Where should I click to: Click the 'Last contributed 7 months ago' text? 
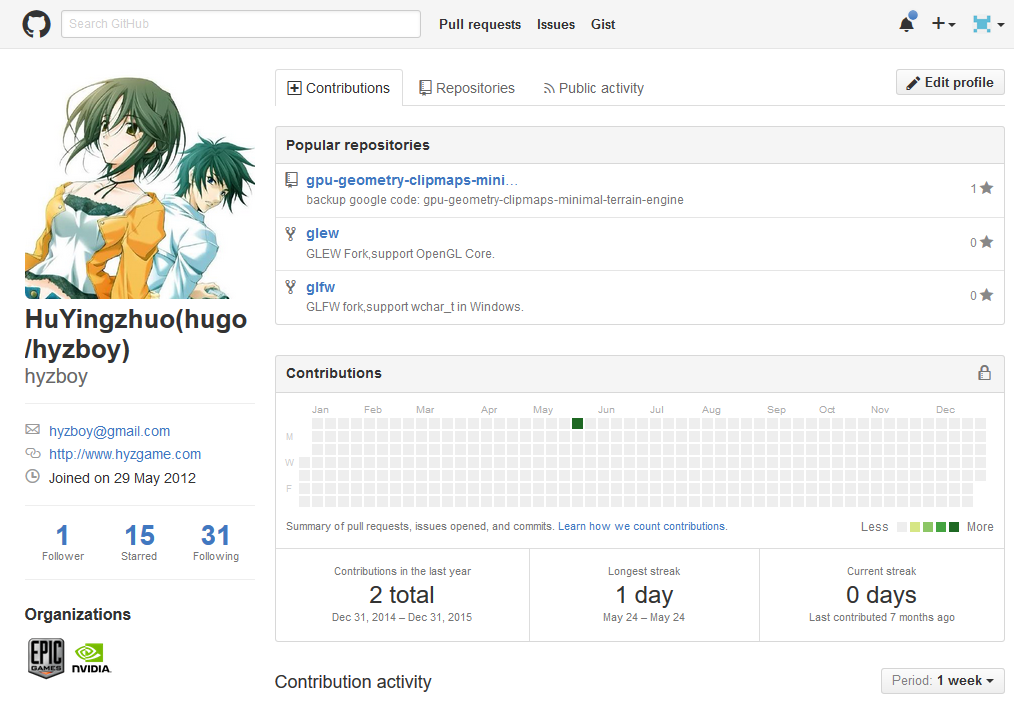(881, 618)
